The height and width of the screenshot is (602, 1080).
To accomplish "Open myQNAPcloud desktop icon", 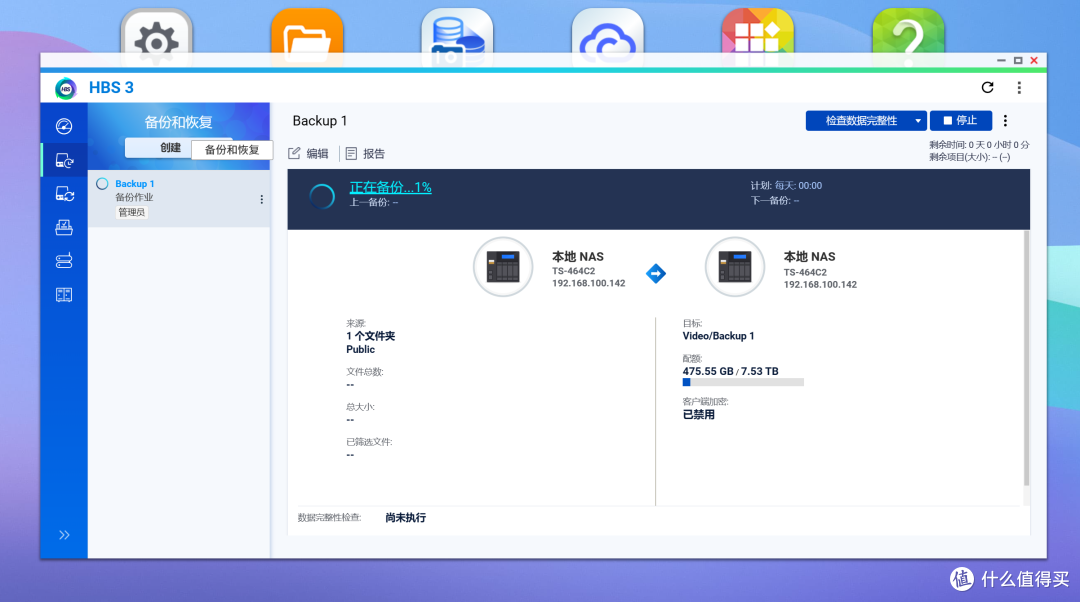I will pyautogui.click(x=608, y=38).
